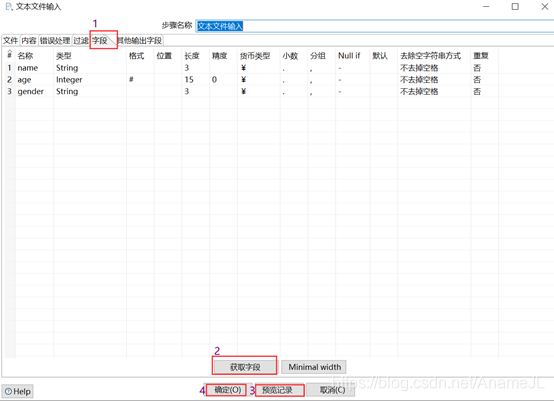Cancel with the 取消(C) button
The image size is (554, 401).
(x=332, y=390)
